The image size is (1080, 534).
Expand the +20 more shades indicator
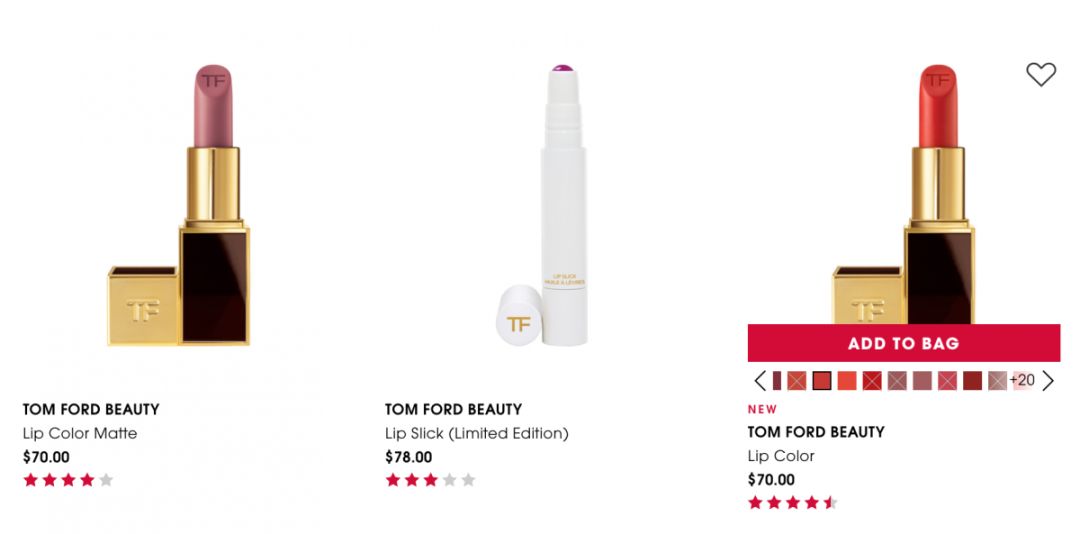point(1022,381)
